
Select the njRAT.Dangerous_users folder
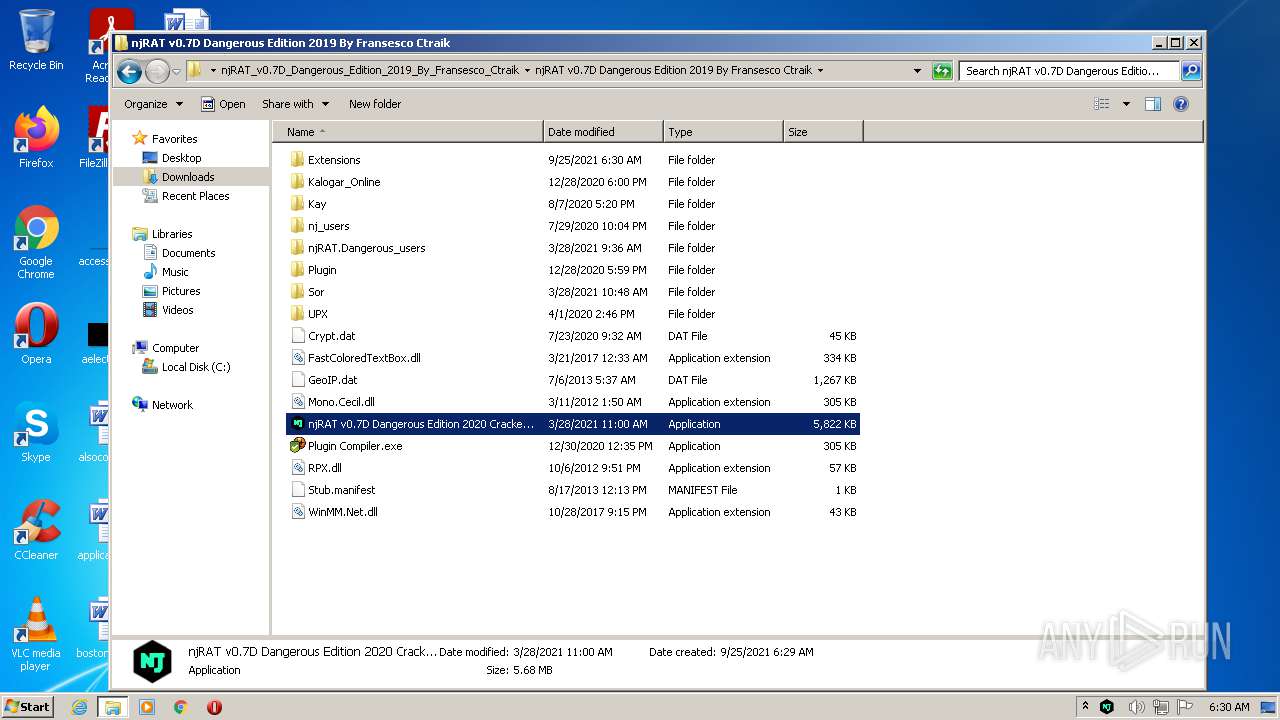point(572,248)
